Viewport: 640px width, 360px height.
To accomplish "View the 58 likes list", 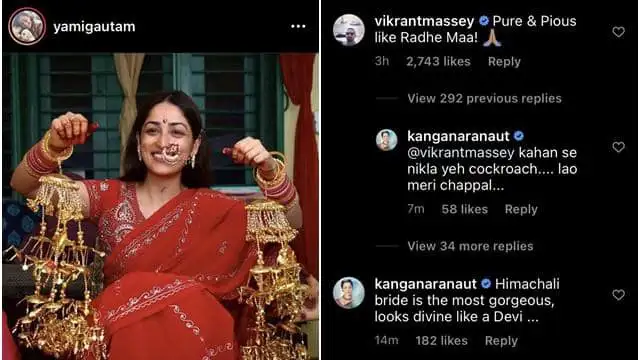I will [464, 209].
